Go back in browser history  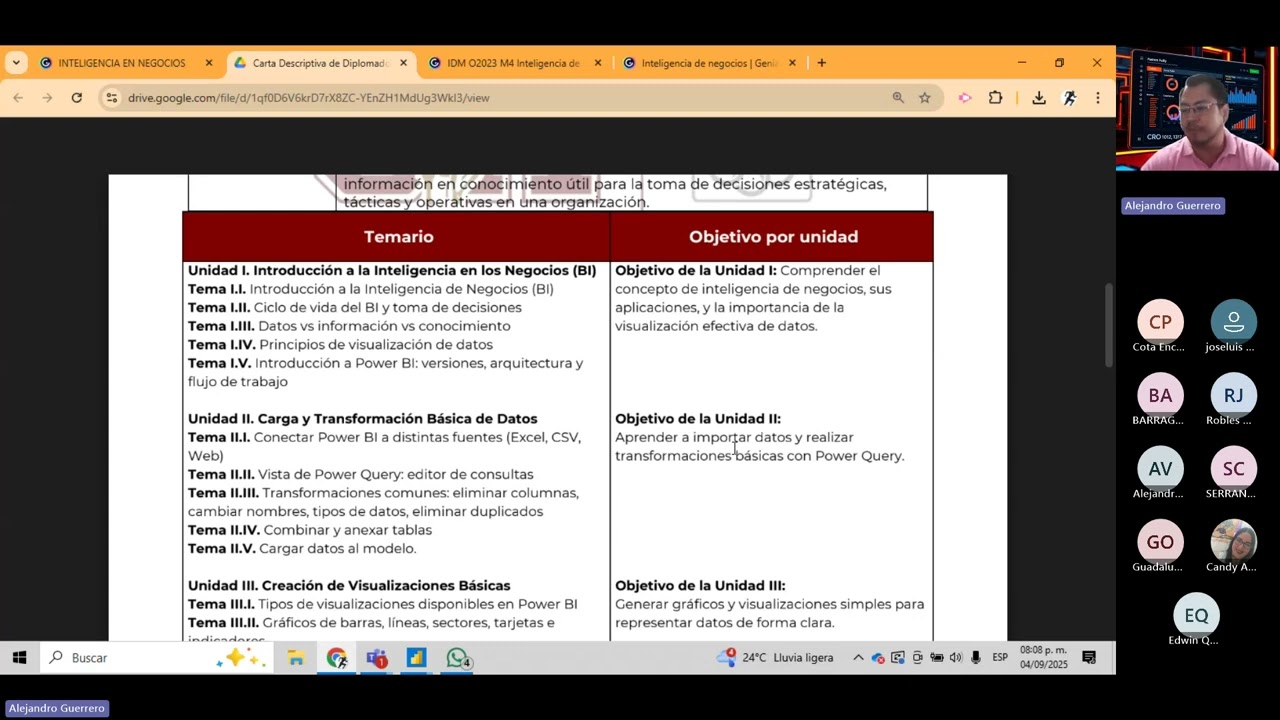point(18,98)
